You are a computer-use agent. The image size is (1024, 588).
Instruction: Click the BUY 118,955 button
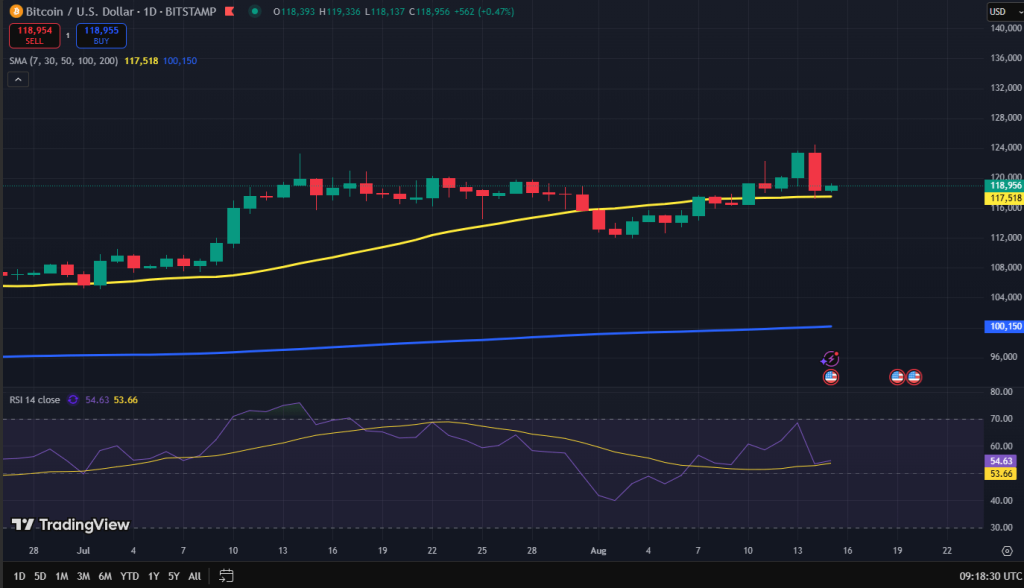pos(101,34)
